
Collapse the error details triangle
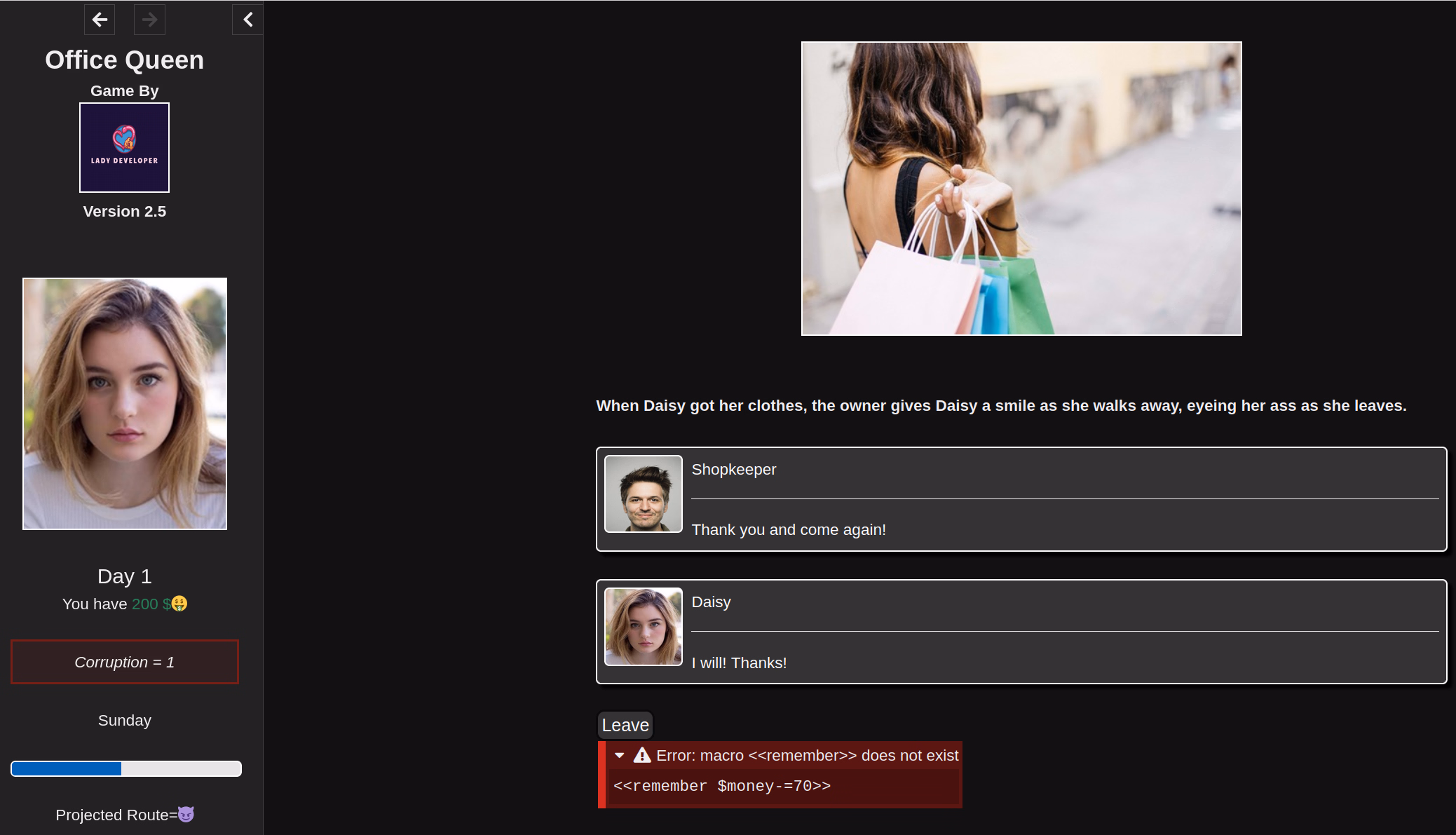coord(620,756)
